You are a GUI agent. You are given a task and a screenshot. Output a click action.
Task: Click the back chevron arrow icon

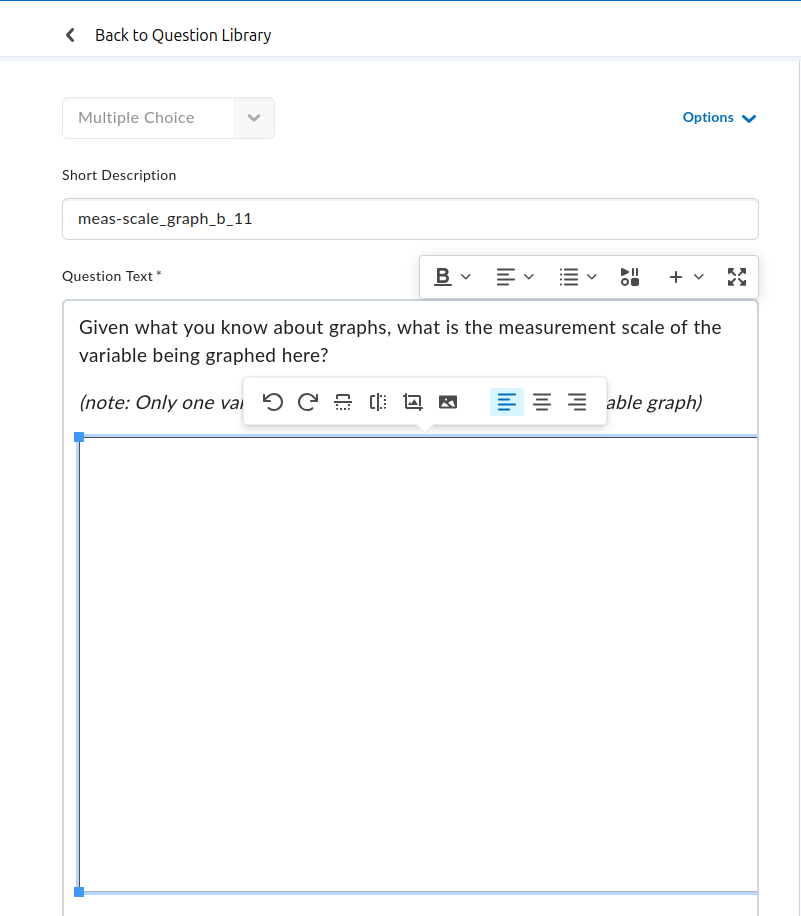click(x=70, y=35)
